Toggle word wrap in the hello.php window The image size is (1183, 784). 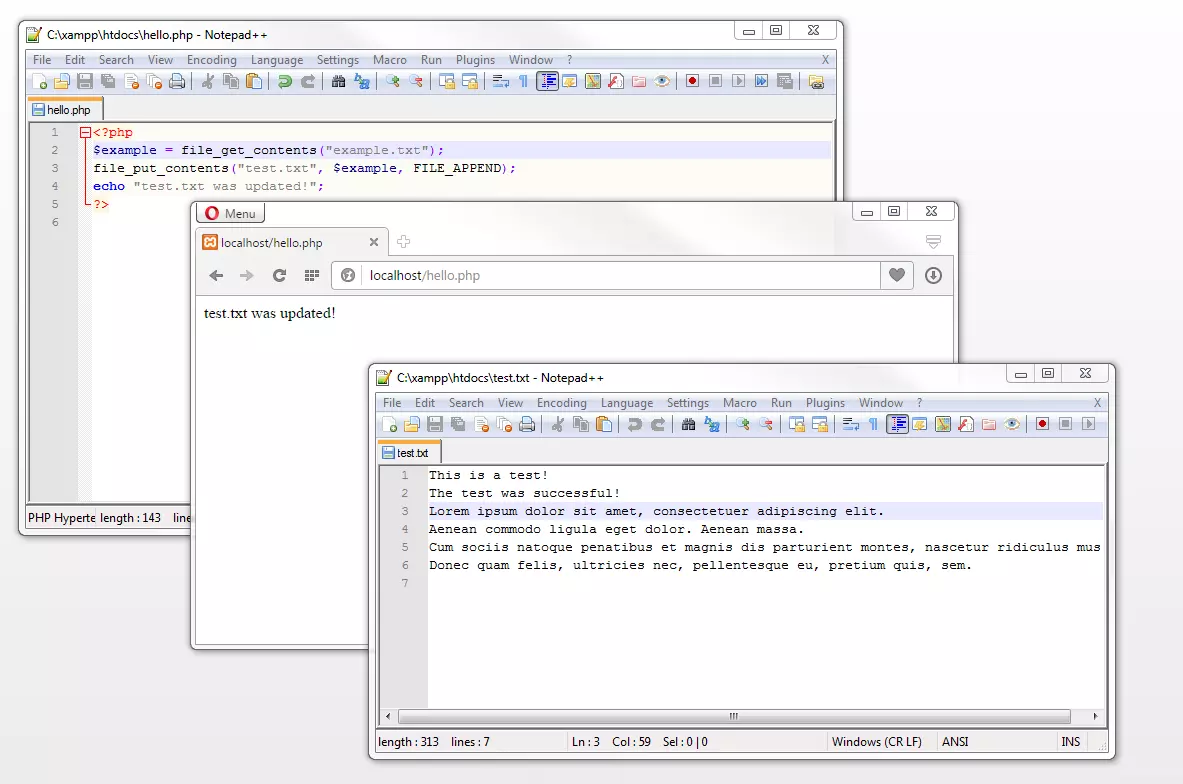point(500,81)
